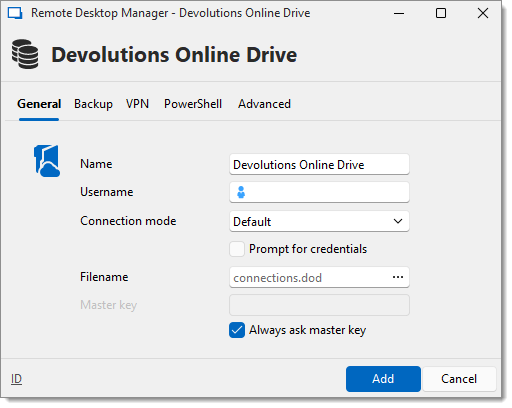Click the Cancel button

tap(459, 379)
